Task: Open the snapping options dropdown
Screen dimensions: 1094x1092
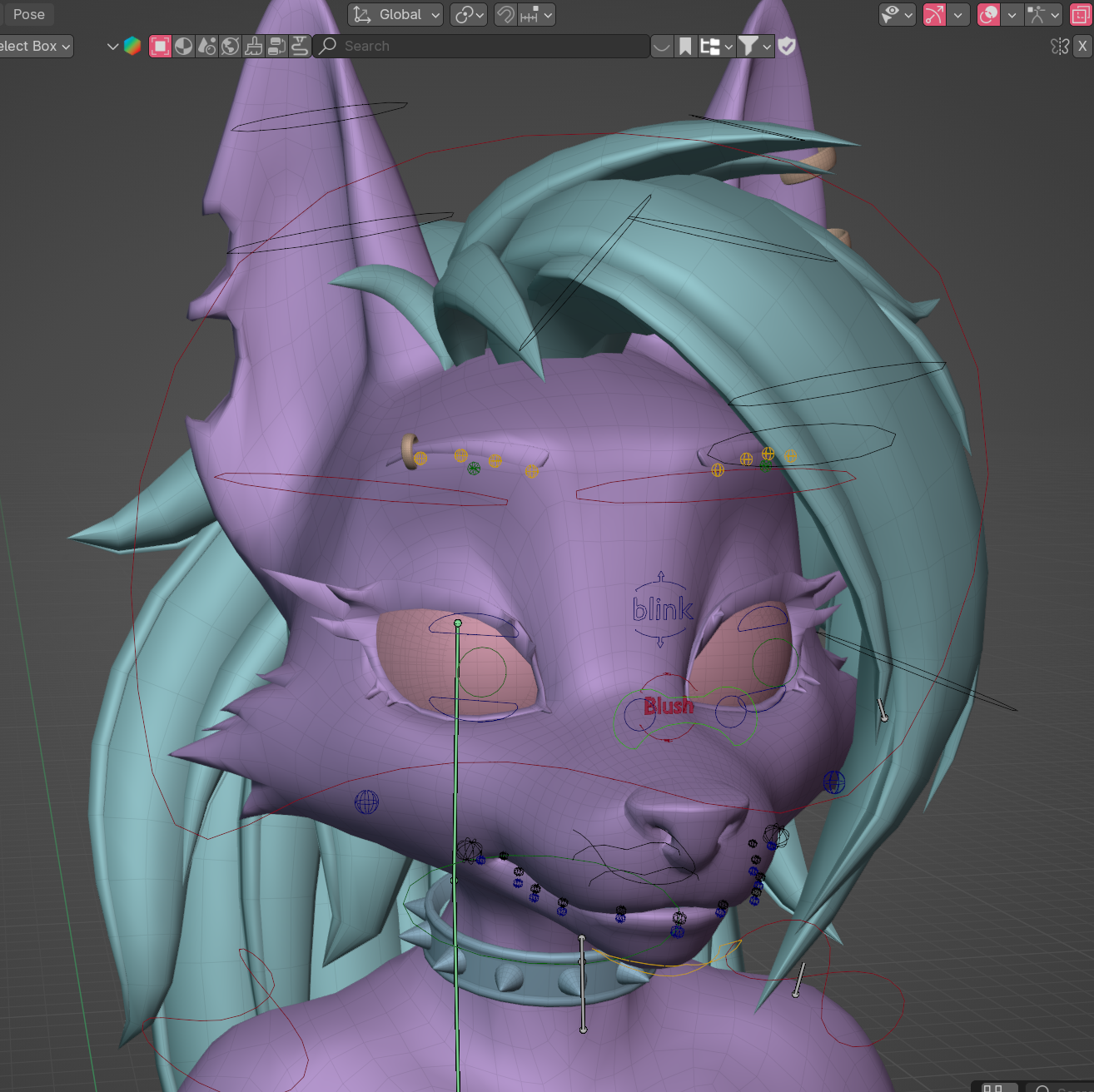Action: tap(536, 14)
